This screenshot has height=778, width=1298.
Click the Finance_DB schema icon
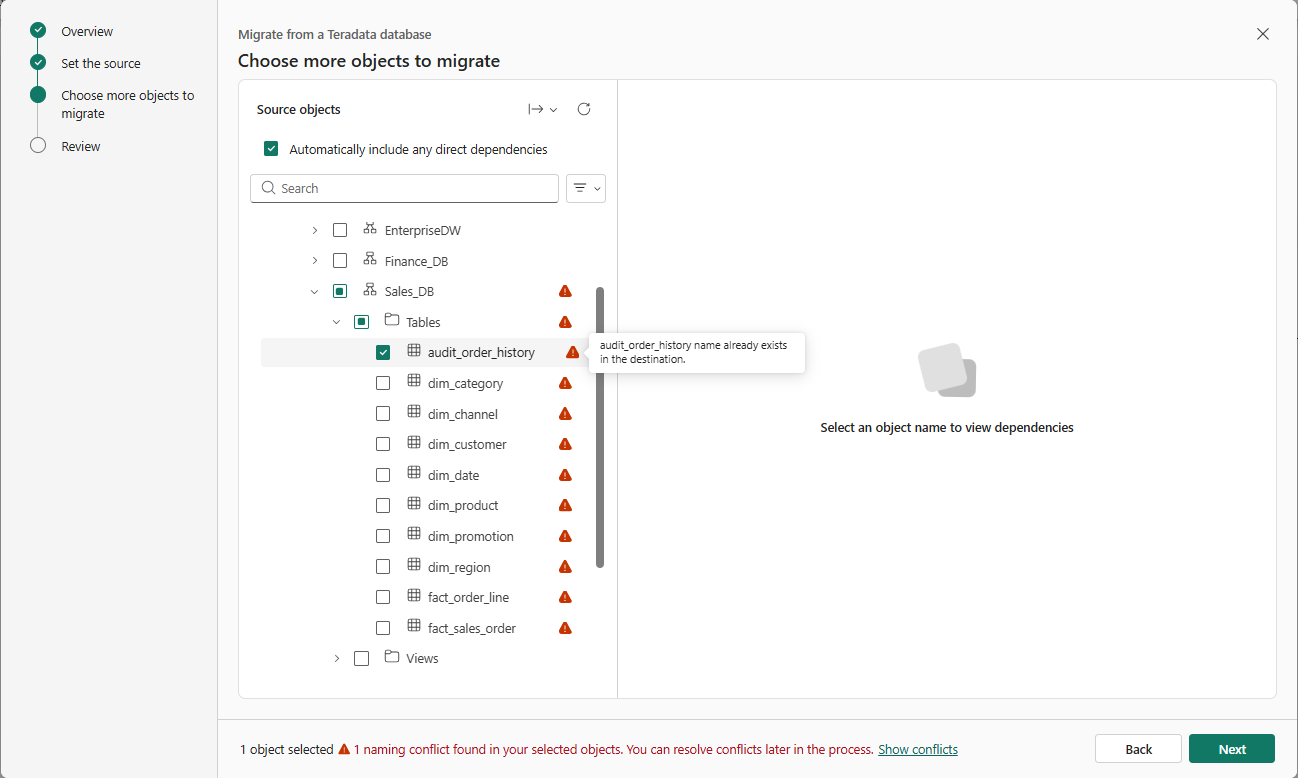coord(370,260)
